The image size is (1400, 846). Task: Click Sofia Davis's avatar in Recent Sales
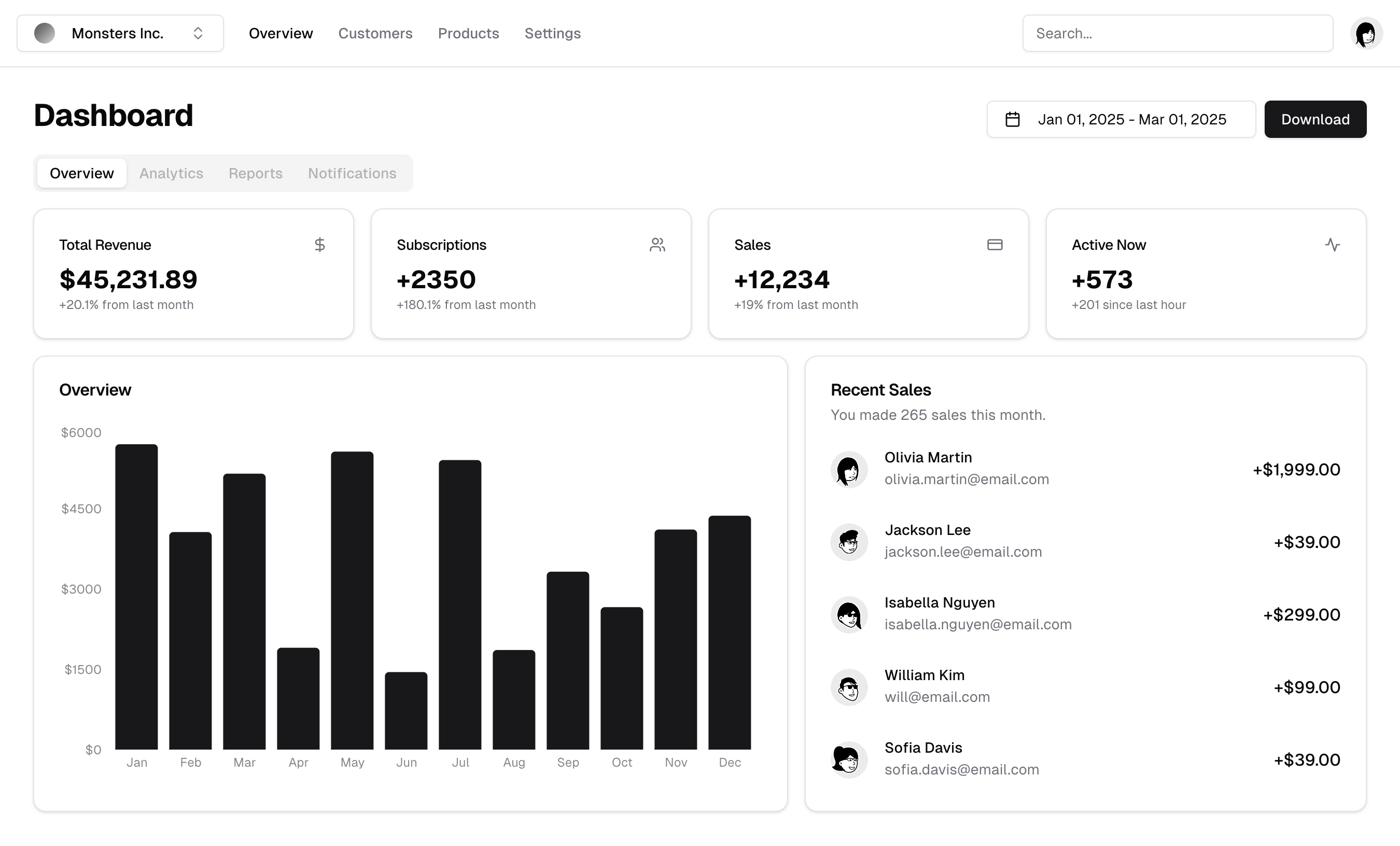click(x=849, y=759)
